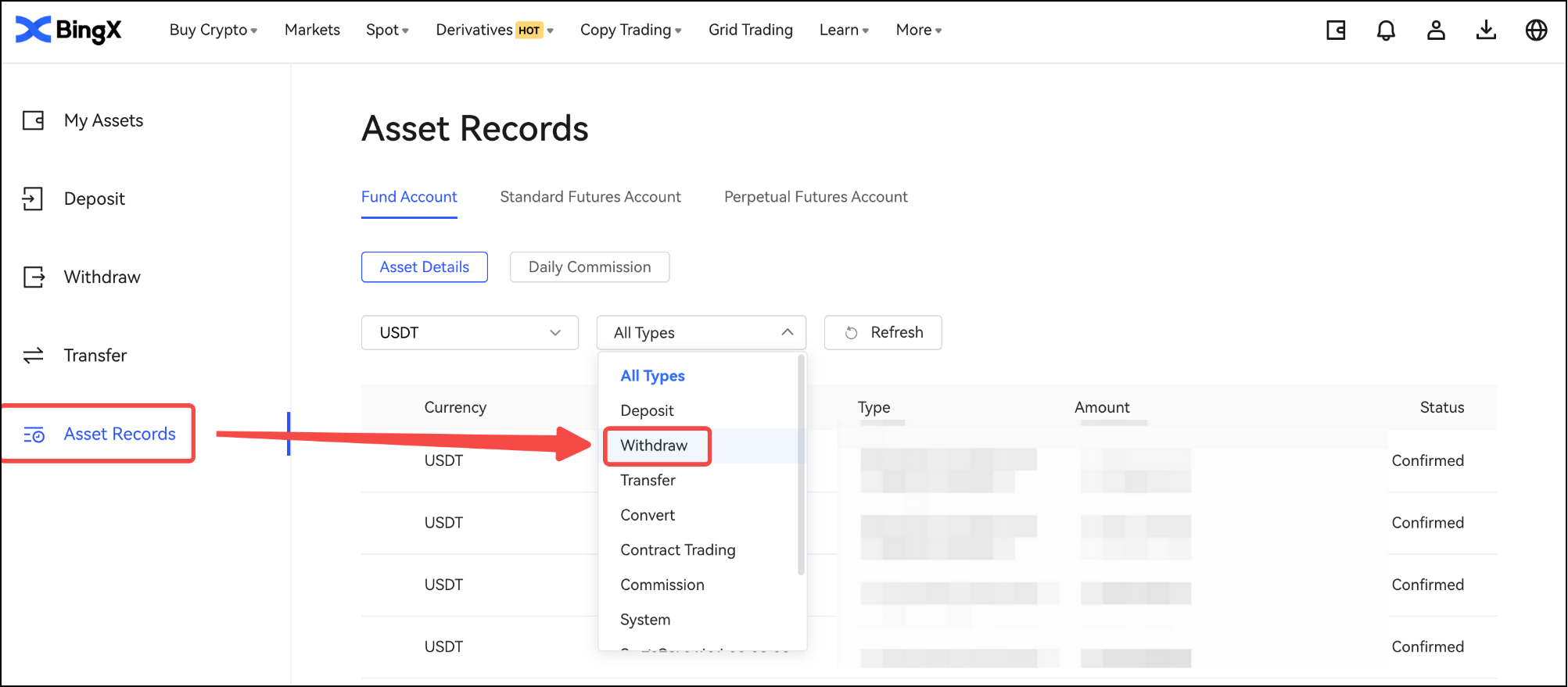Open the wallet icon in header
The width and height of the screenshot is (1568, 687).
[x=1336, y=30]
